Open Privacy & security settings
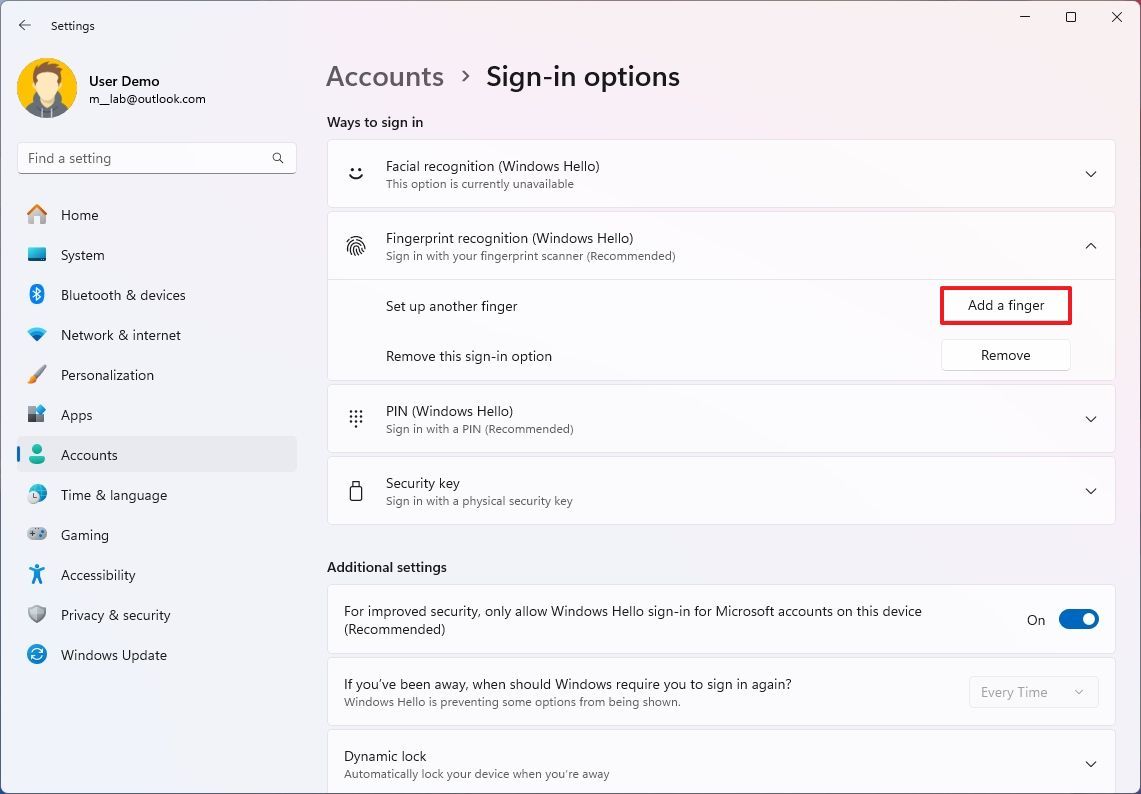Screen dimensions: 1141x794 (x=116, y=615)
